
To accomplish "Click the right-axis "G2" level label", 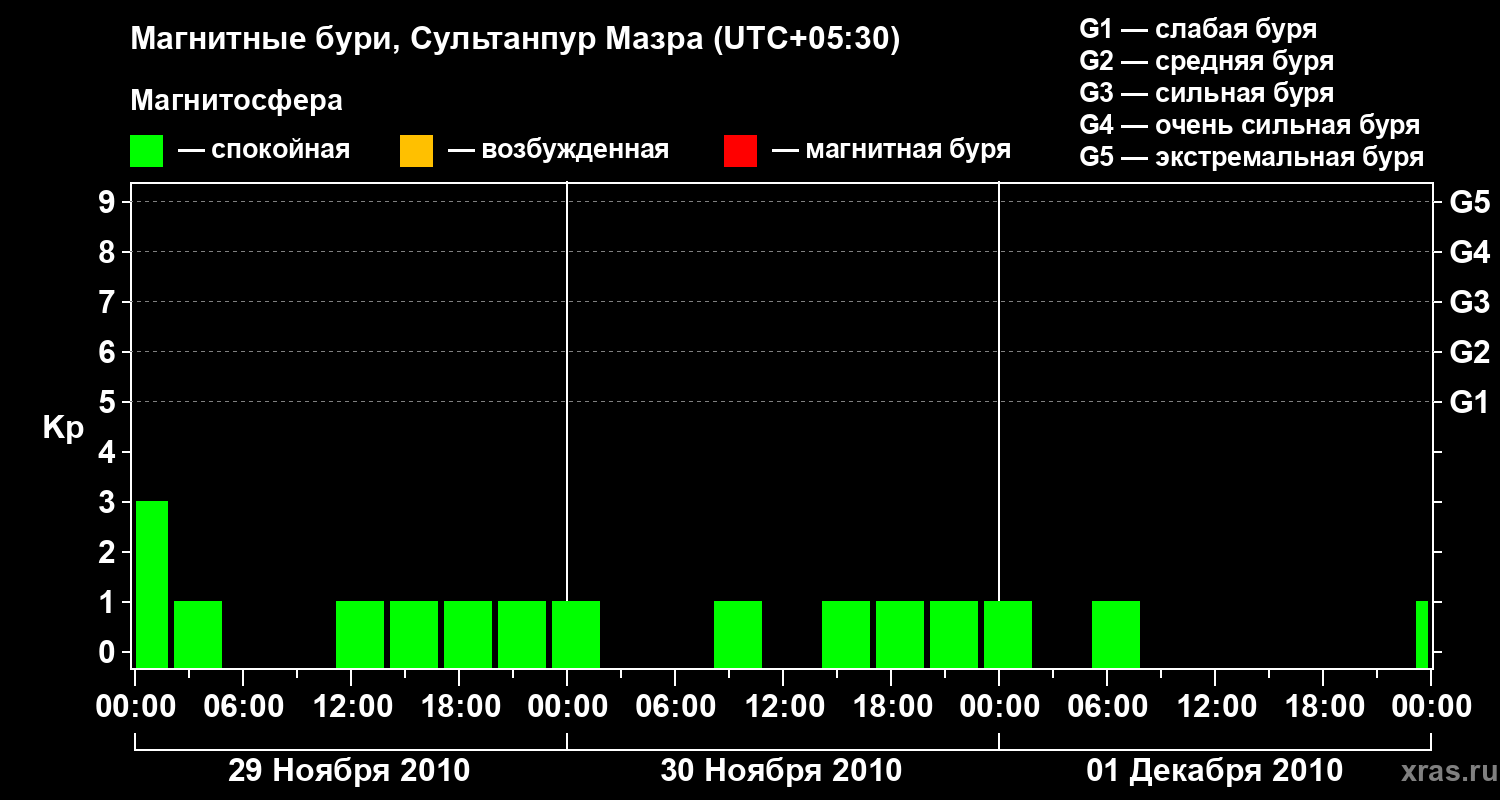I will pos(1469,352).
